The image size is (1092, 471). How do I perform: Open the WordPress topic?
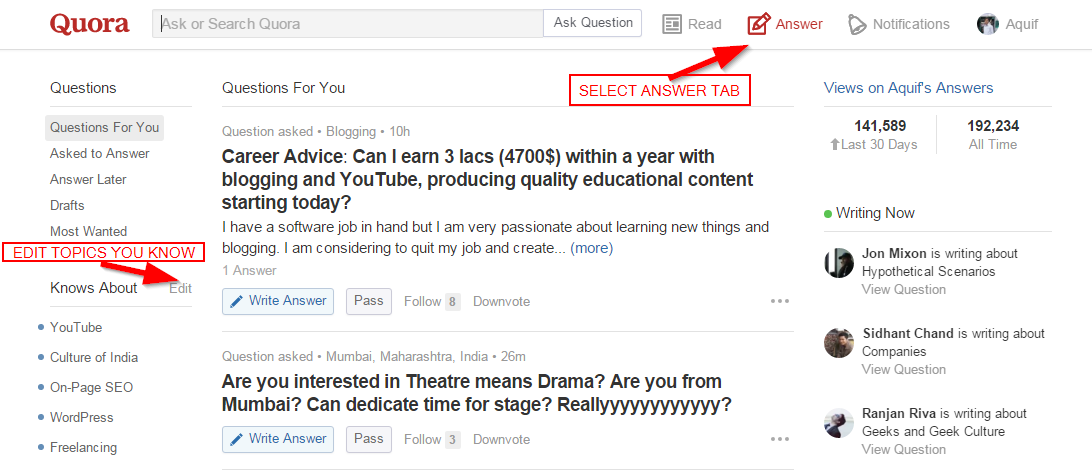tap(81, 417)
